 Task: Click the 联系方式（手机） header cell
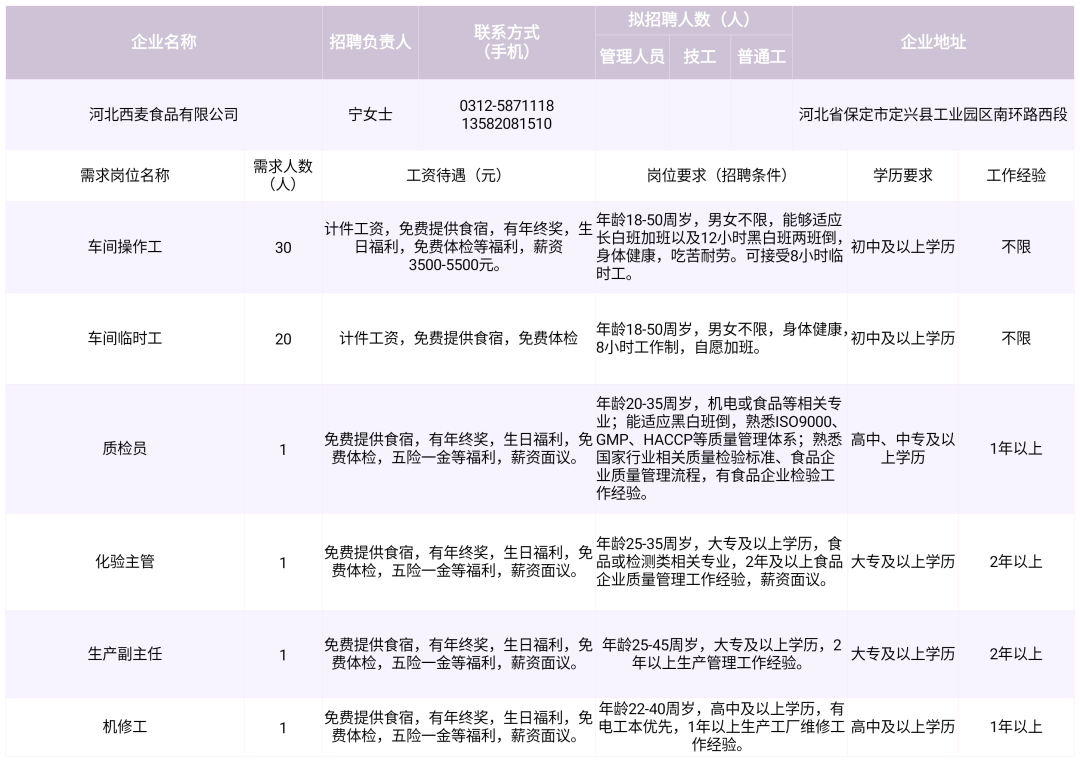click(x=507, y=42)
